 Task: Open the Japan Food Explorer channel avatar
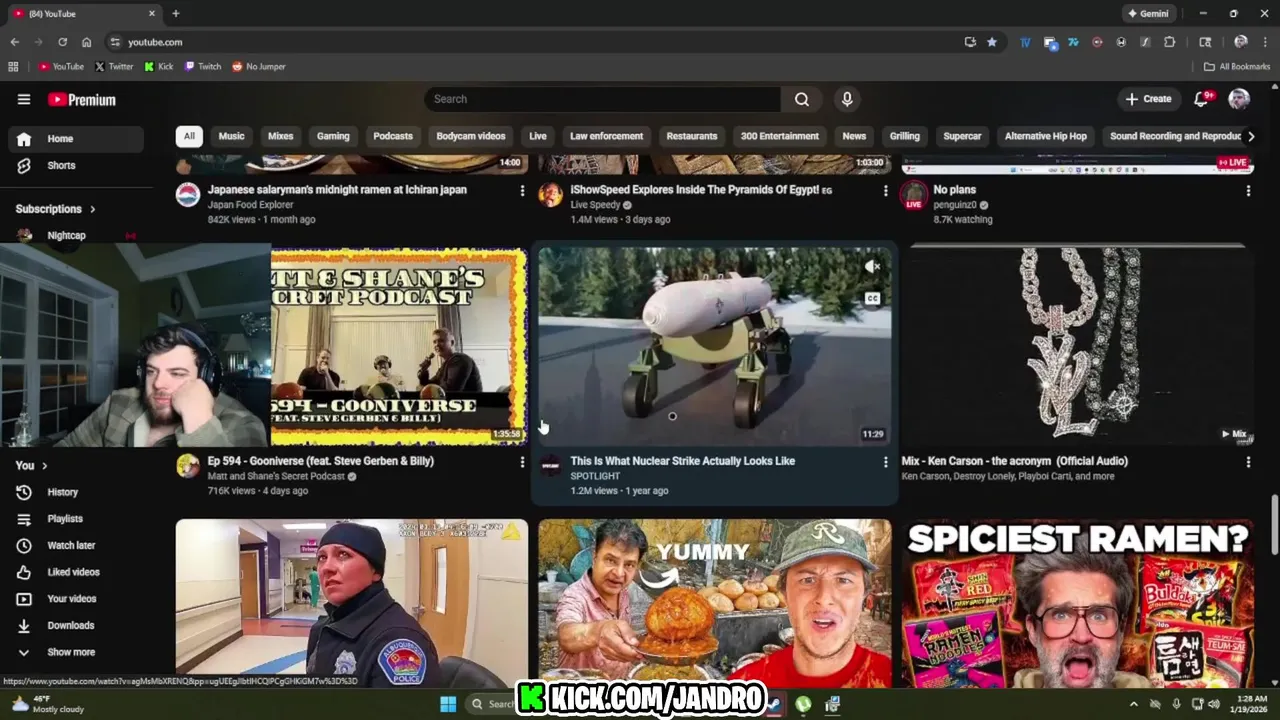point(188,195)
